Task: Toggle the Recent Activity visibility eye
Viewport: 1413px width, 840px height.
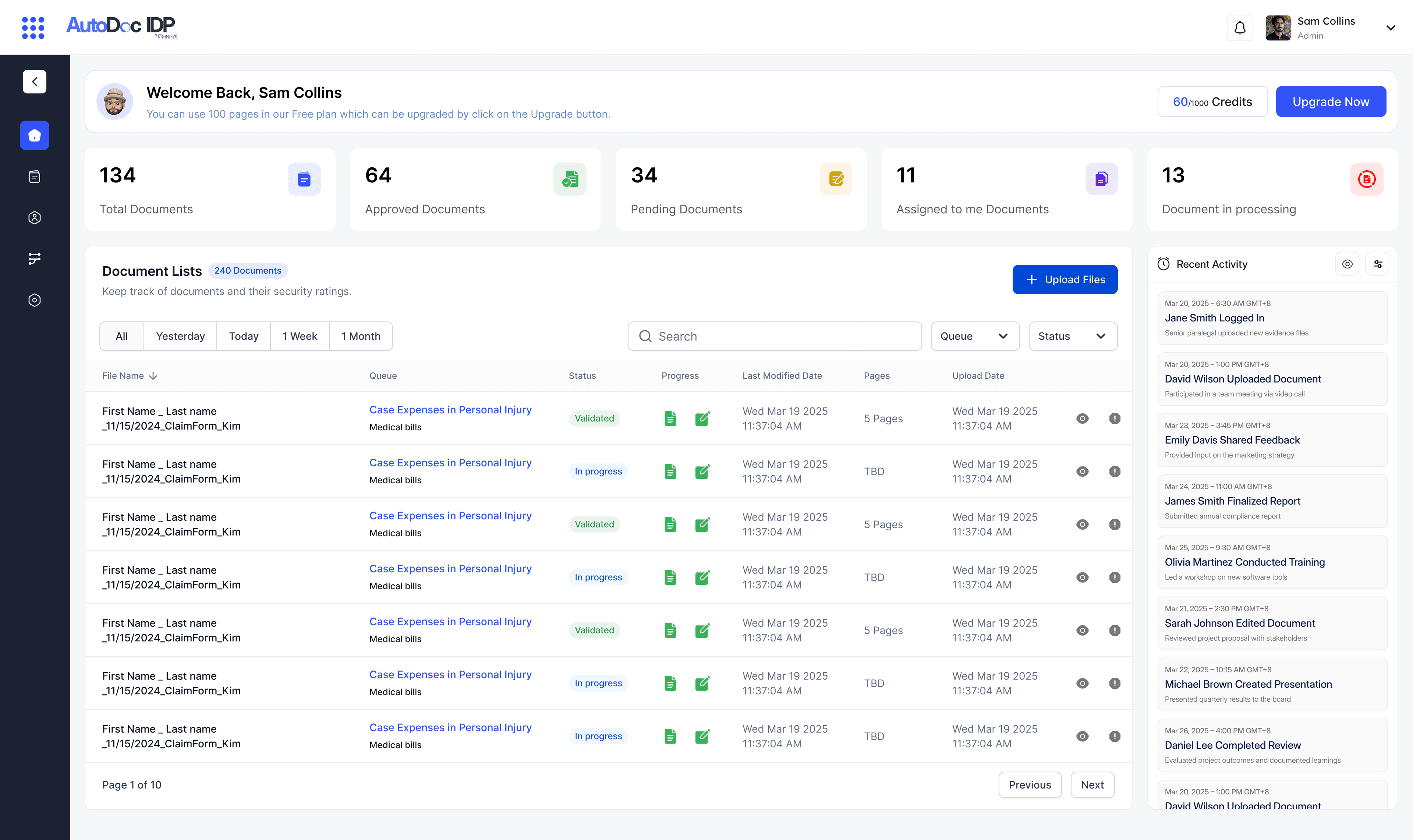Action: point(1347,264)
